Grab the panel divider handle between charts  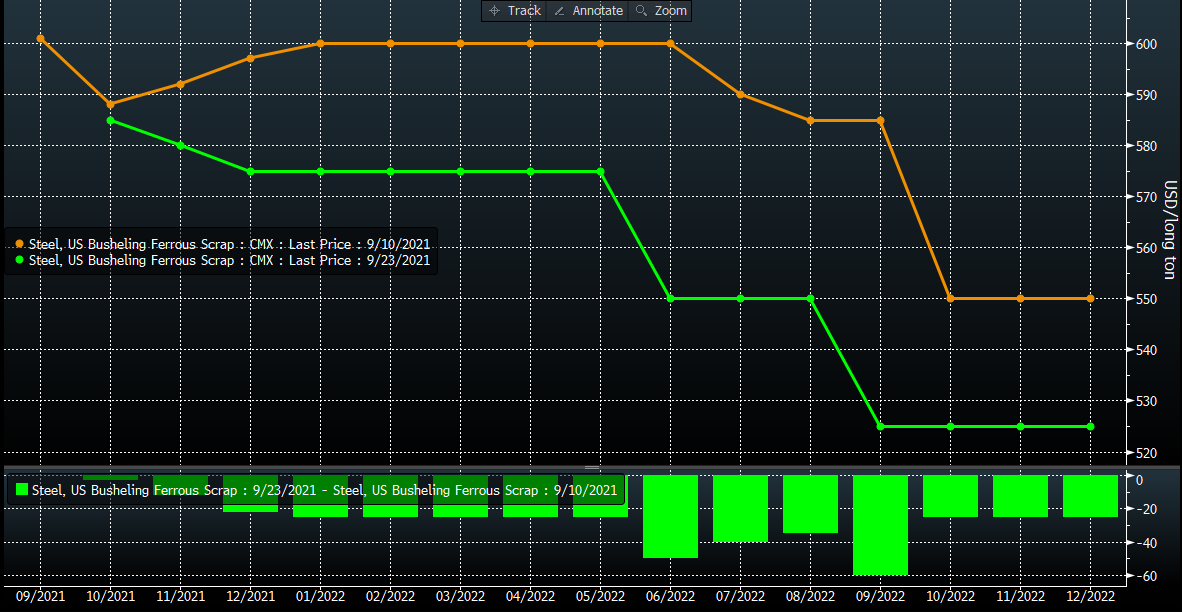pyautogui.click(x=591, y=467)
